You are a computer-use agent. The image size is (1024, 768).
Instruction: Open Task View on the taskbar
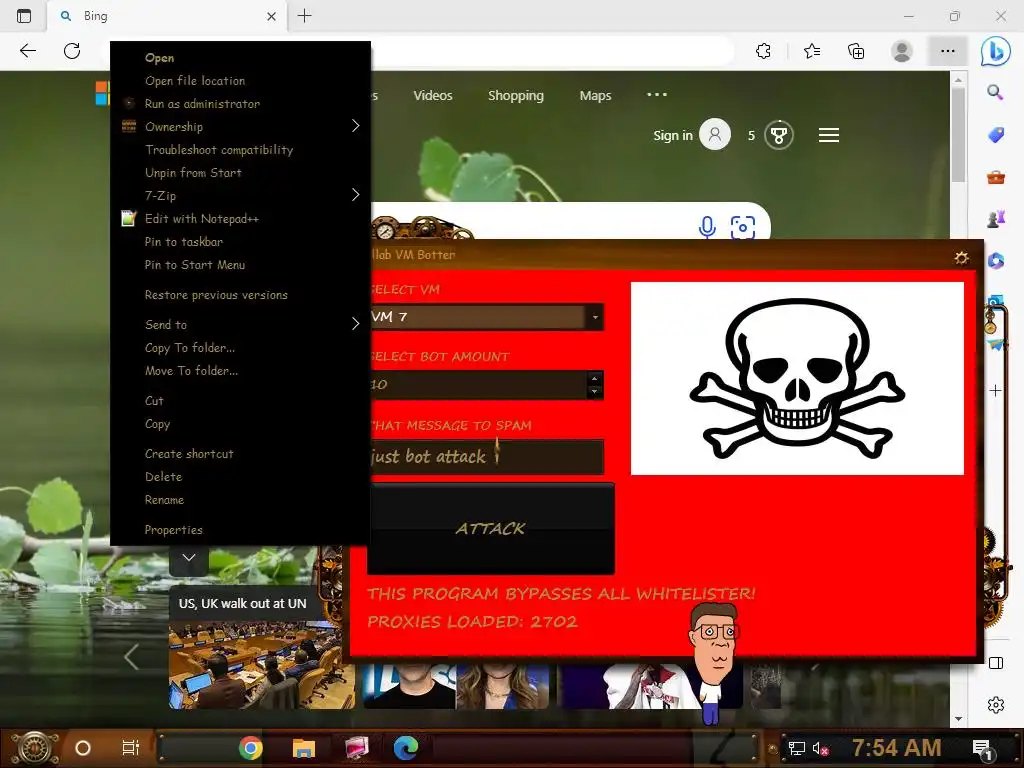click(x=131, y=748)
